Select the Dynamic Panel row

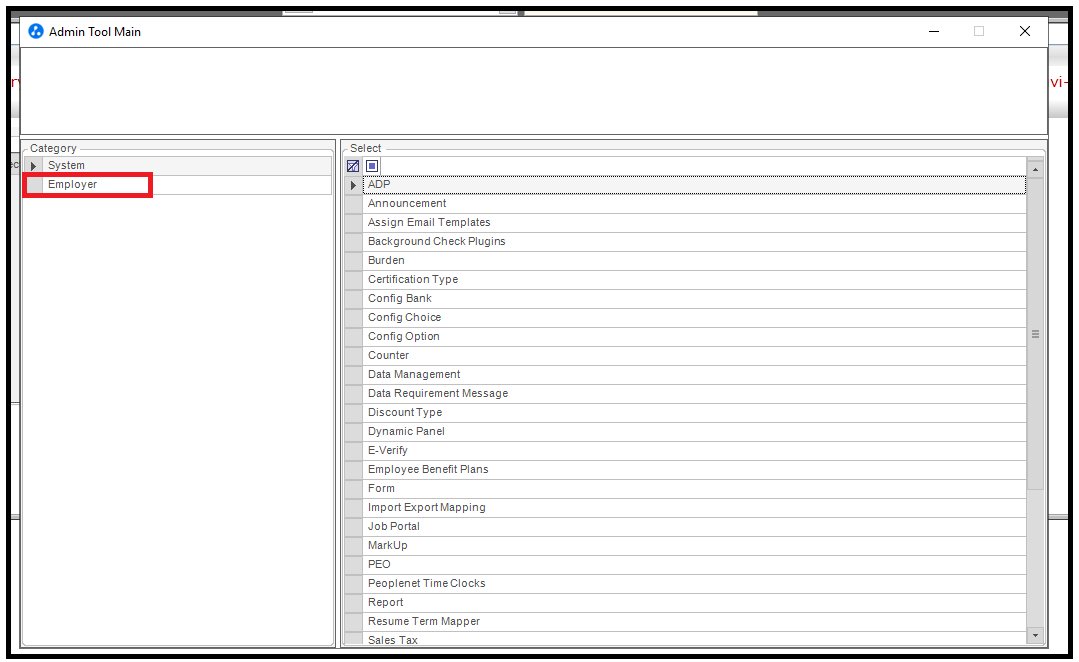[694, 431]
